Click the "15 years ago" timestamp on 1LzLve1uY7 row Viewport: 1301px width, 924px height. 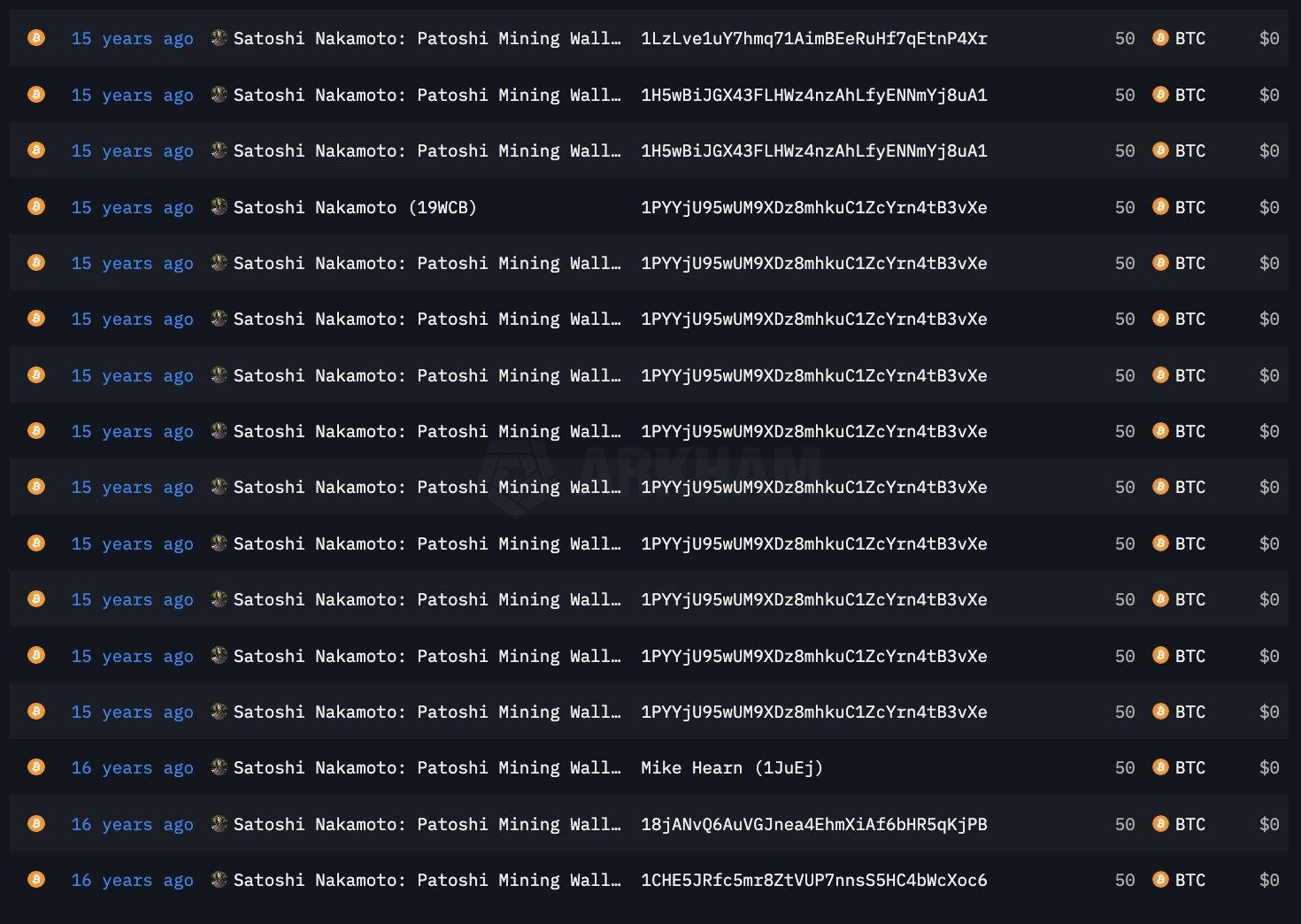coord(132,38)
